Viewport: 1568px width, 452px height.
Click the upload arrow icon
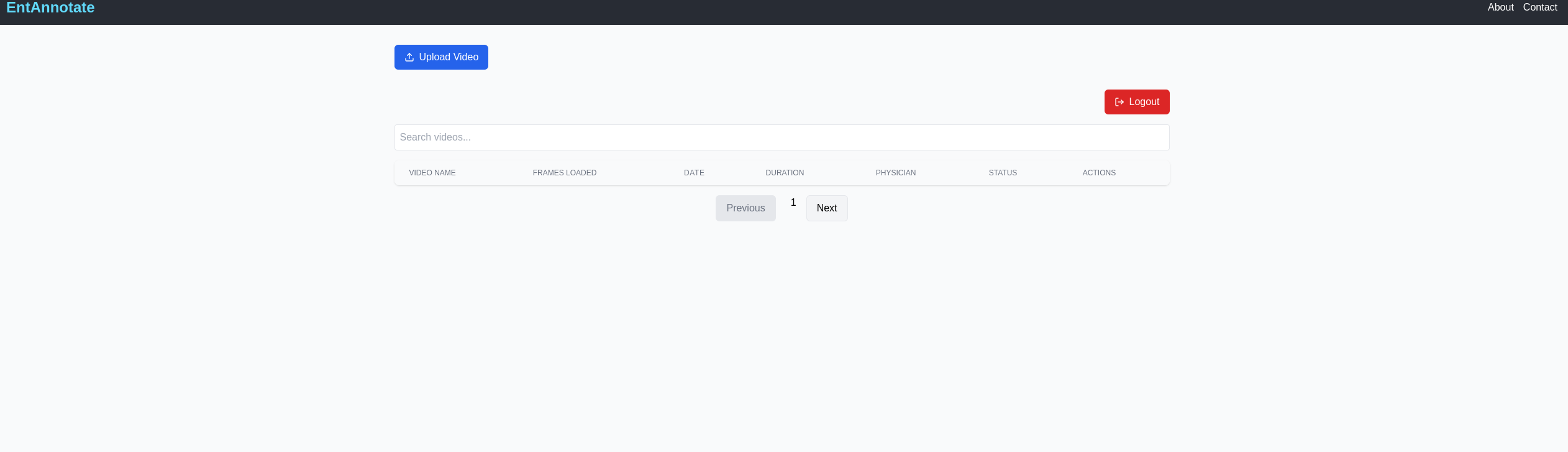[x=409, y=57]
